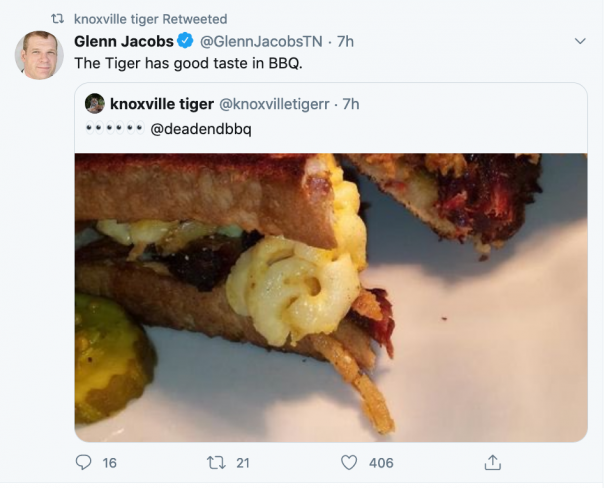Click the @knoxvilletigerr handle
Image resolution: width=604 pixels, height=488 pixels.
tap(274, 104)
